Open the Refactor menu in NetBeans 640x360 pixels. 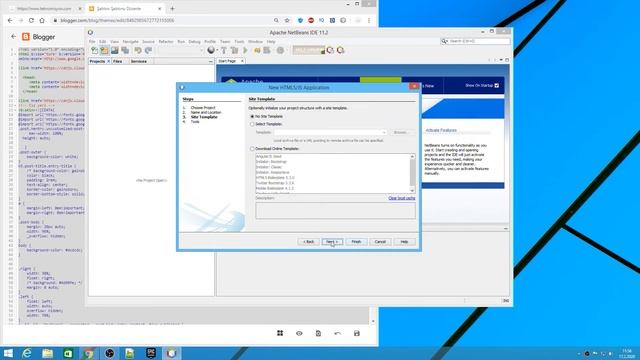coord(166,42)
